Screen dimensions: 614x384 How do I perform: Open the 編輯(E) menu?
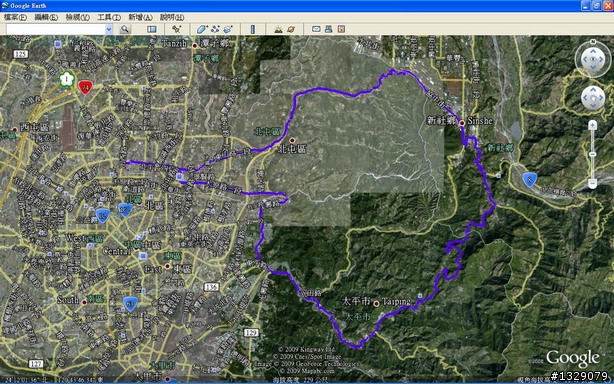(46, 17)
